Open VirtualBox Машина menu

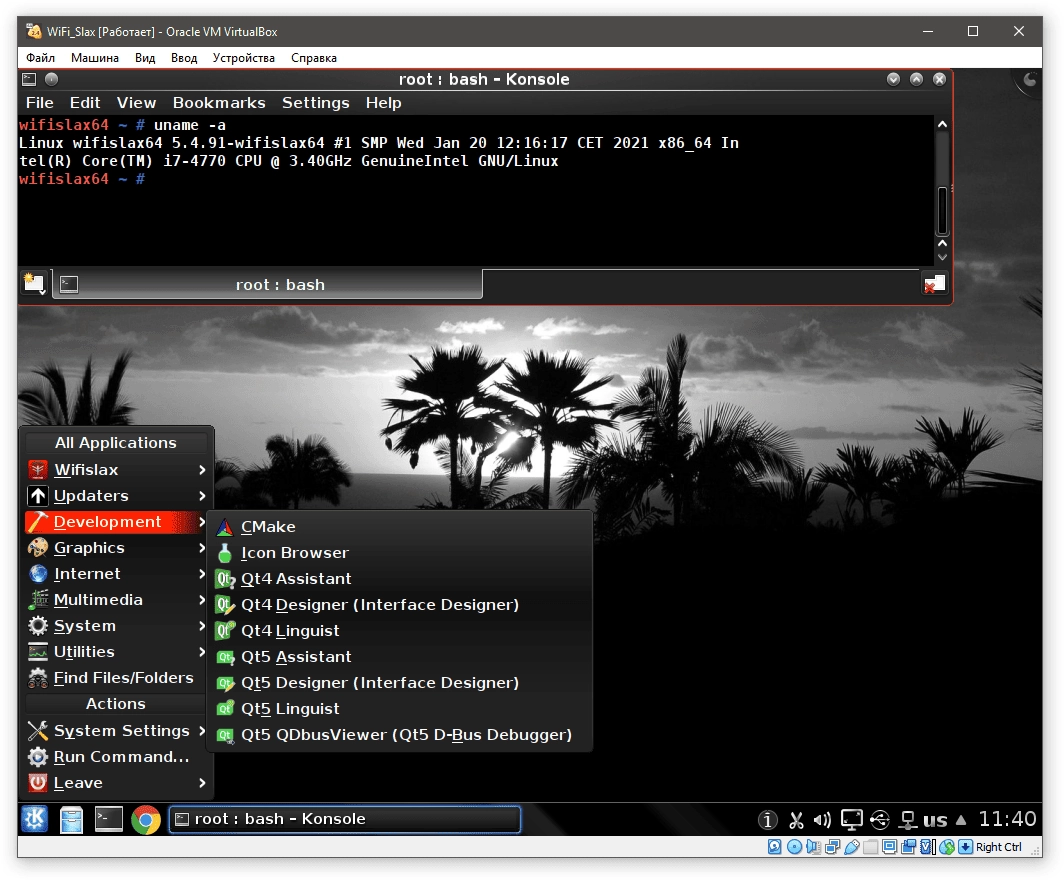[94, 58]
